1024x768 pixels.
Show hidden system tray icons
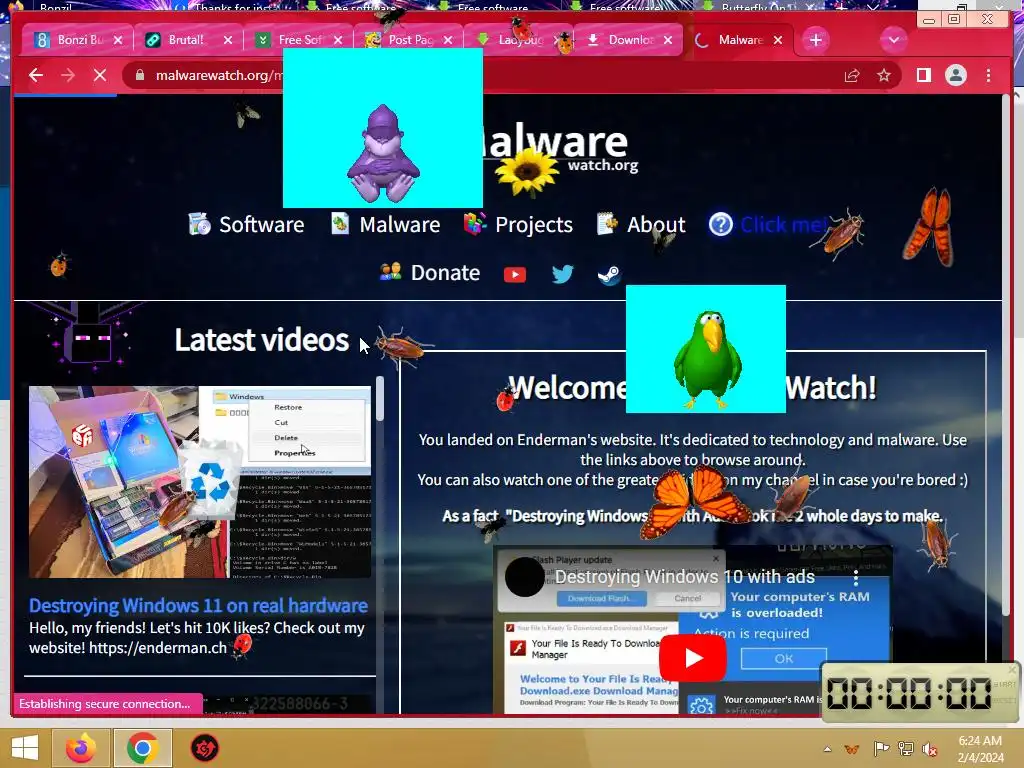coord(827,749)
